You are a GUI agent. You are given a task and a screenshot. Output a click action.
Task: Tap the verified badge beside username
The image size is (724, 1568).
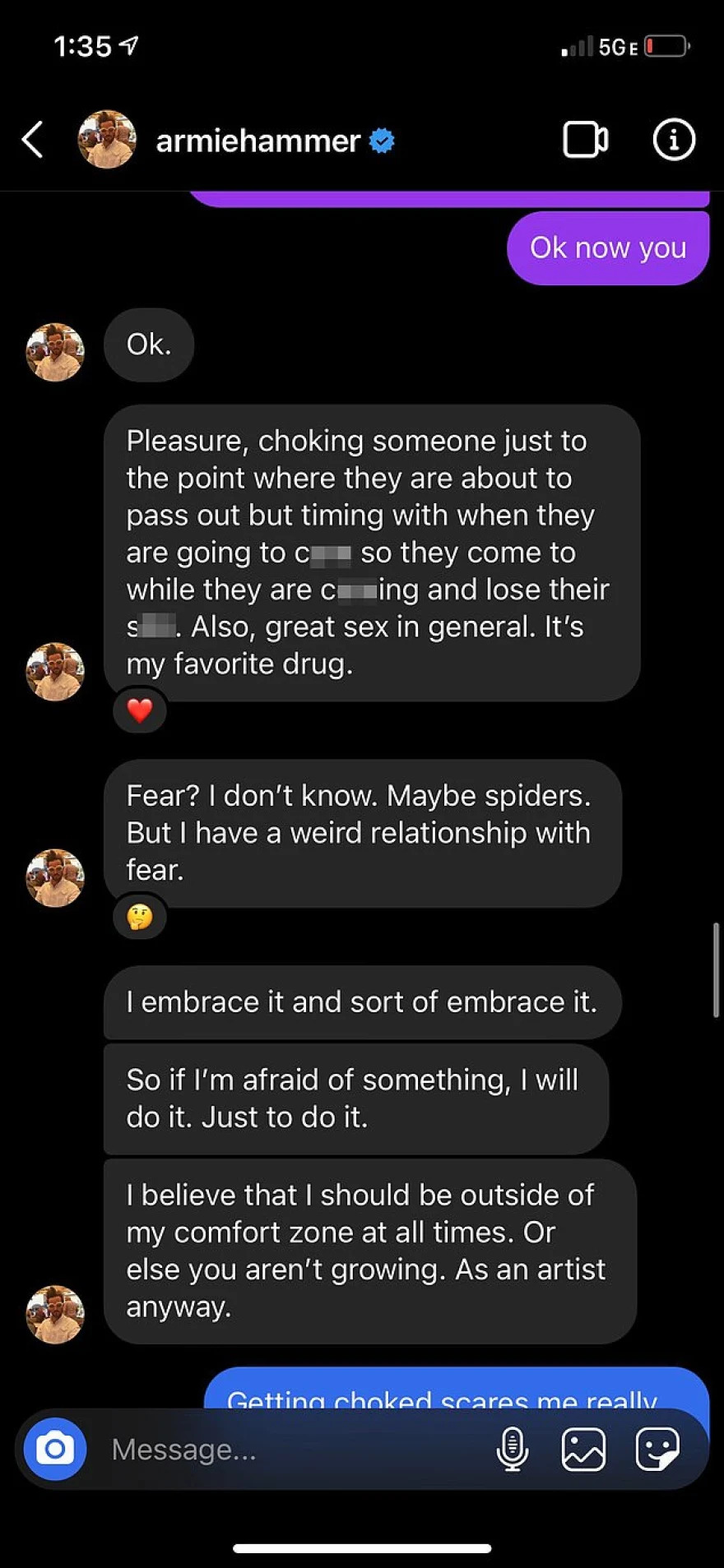tap(382, 141)
